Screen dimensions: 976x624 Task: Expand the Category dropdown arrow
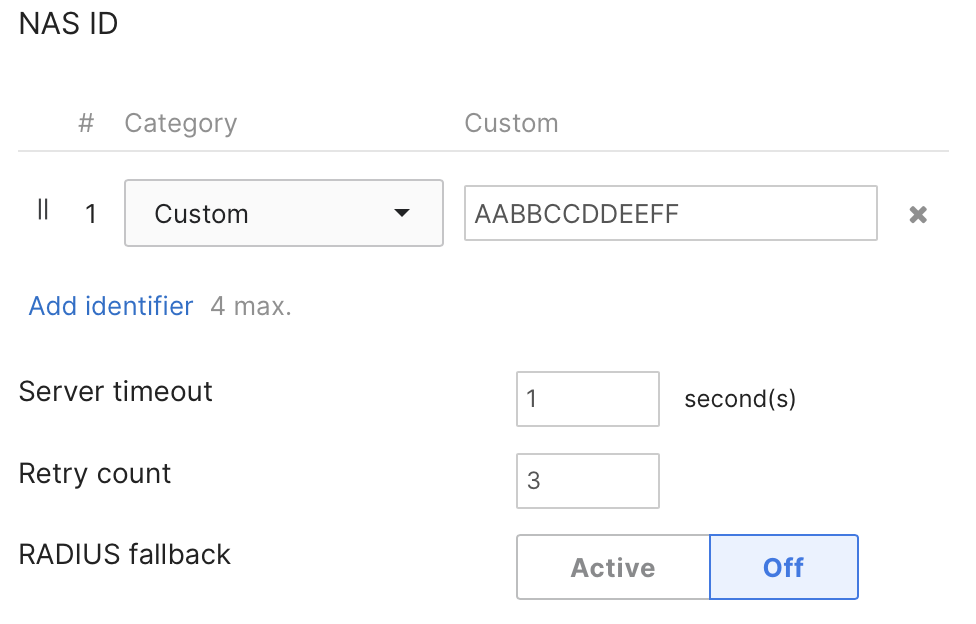pos(402,213)
